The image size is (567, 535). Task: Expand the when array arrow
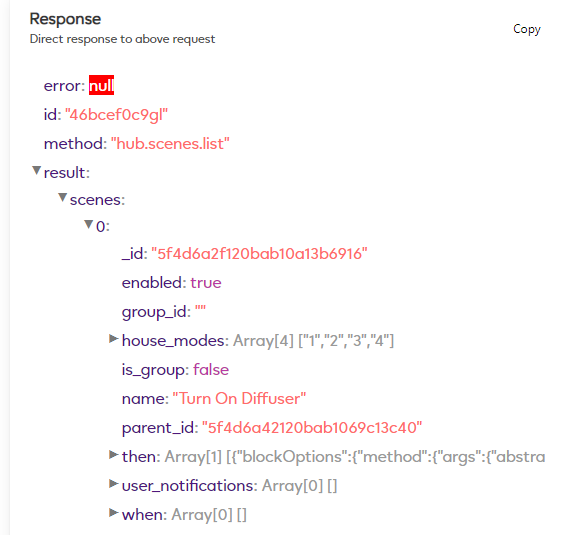tap(114, 513)
